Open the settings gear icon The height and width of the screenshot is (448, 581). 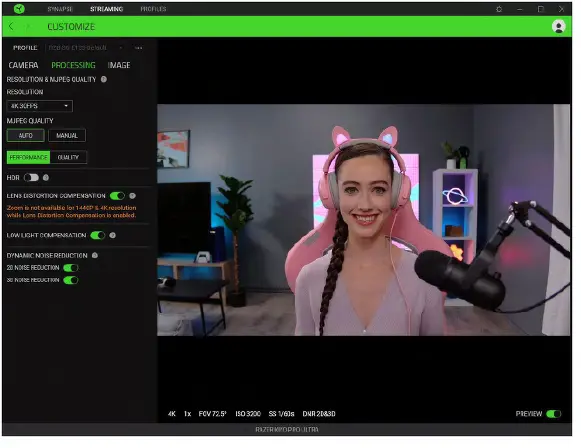tap(499, 9)
